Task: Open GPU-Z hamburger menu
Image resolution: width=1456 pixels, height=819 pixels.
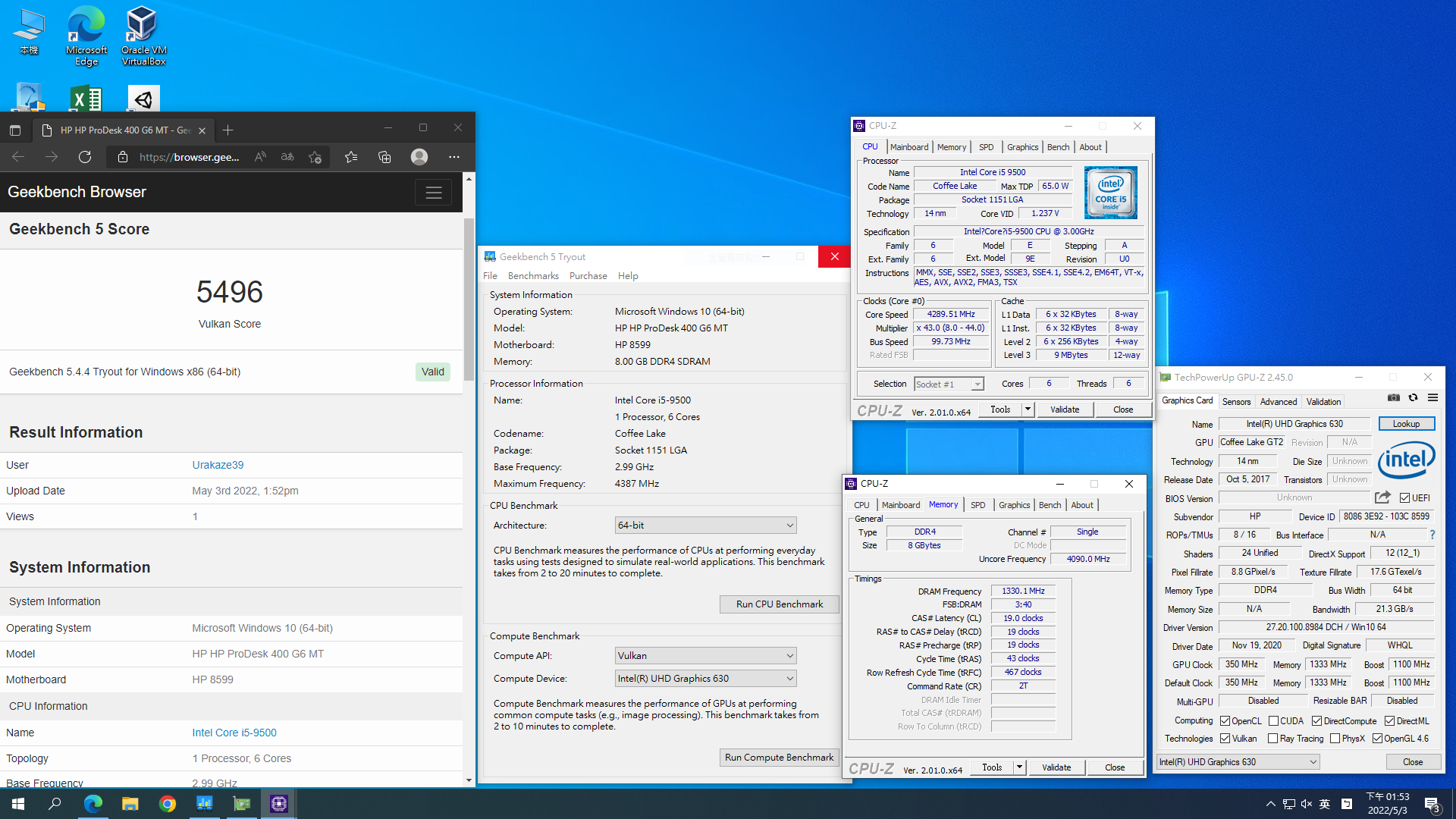Action: click(x=1432, y=397)
